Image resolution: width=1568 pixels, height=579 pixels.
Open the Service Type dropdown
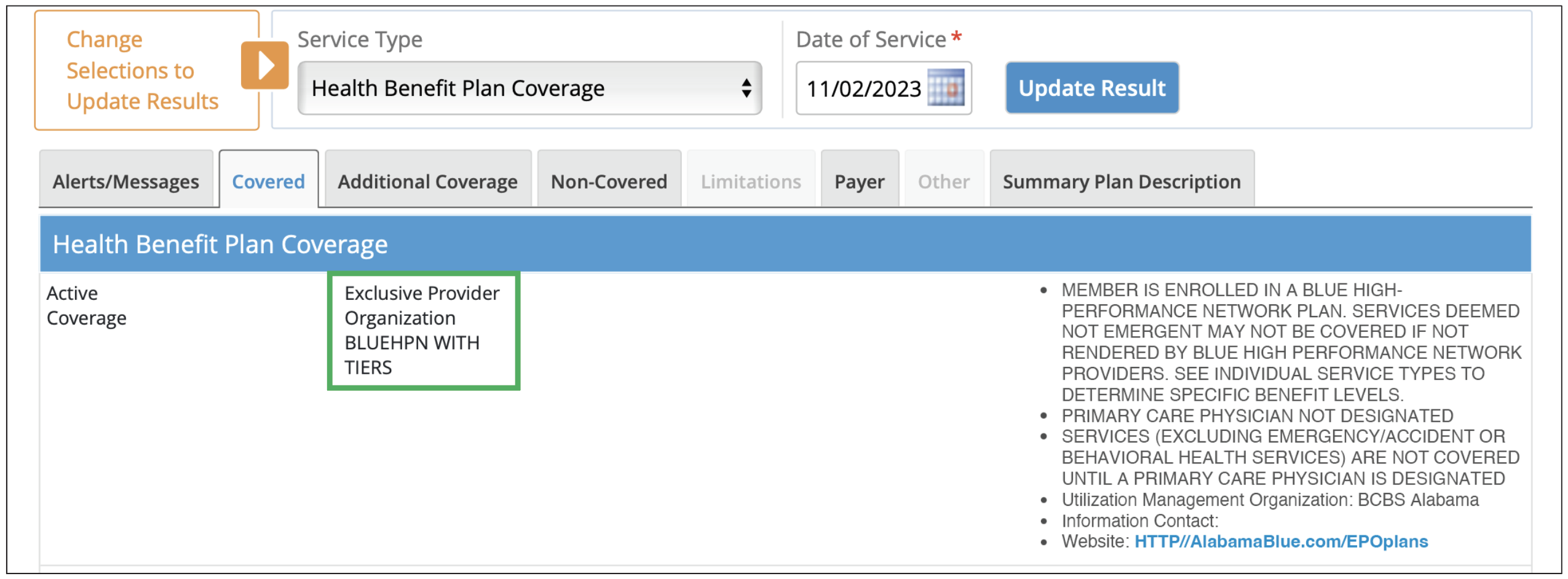pos(529,88)
